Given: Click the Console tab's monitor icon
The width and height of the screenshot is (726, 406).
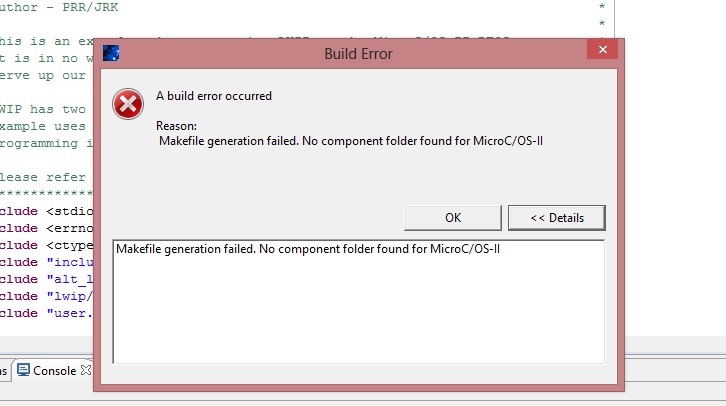Looking at the screenshot, I should 23,370.
